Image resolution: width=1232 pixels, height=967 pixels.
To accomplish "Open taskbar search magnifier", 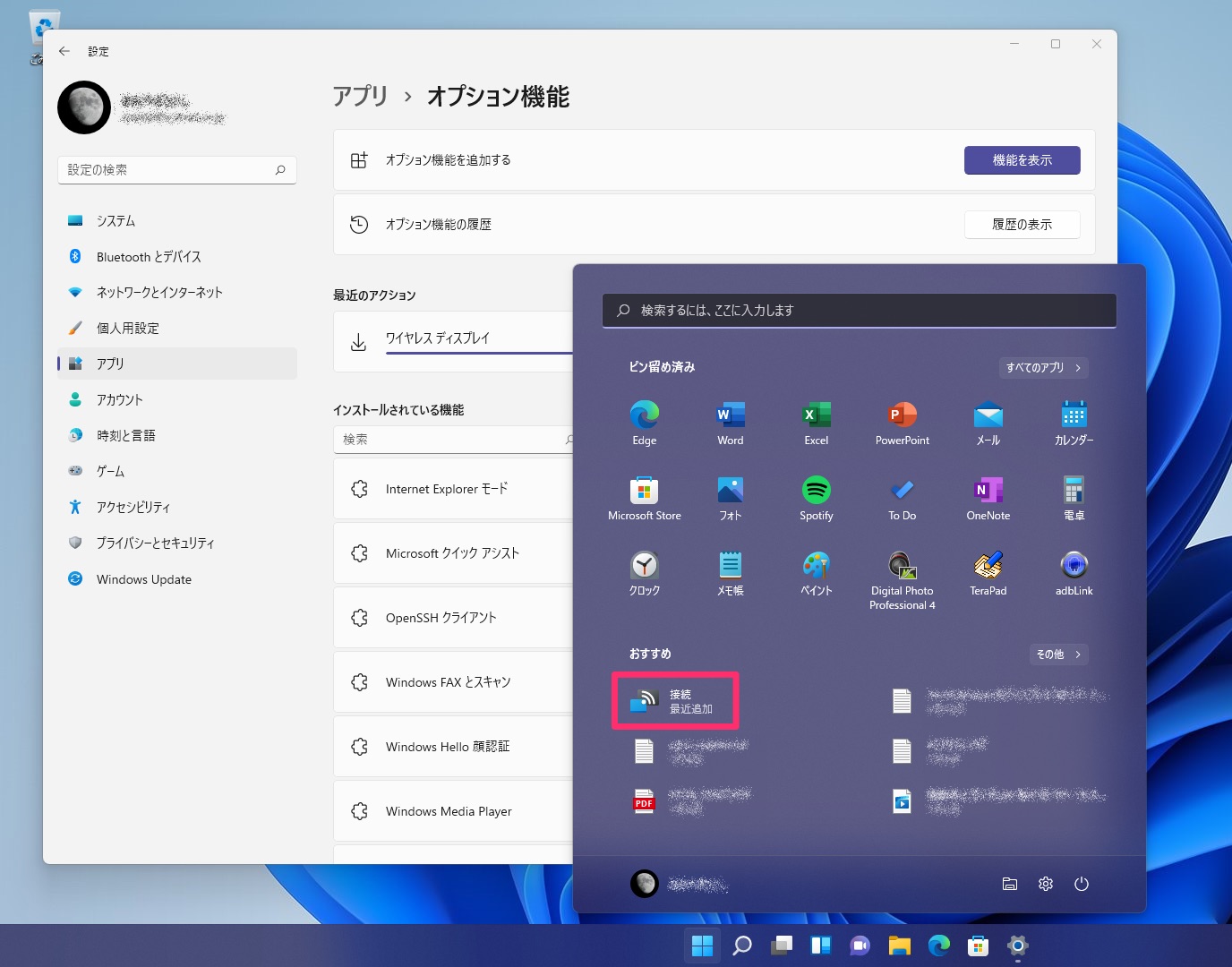I will (x=742, y=946).
